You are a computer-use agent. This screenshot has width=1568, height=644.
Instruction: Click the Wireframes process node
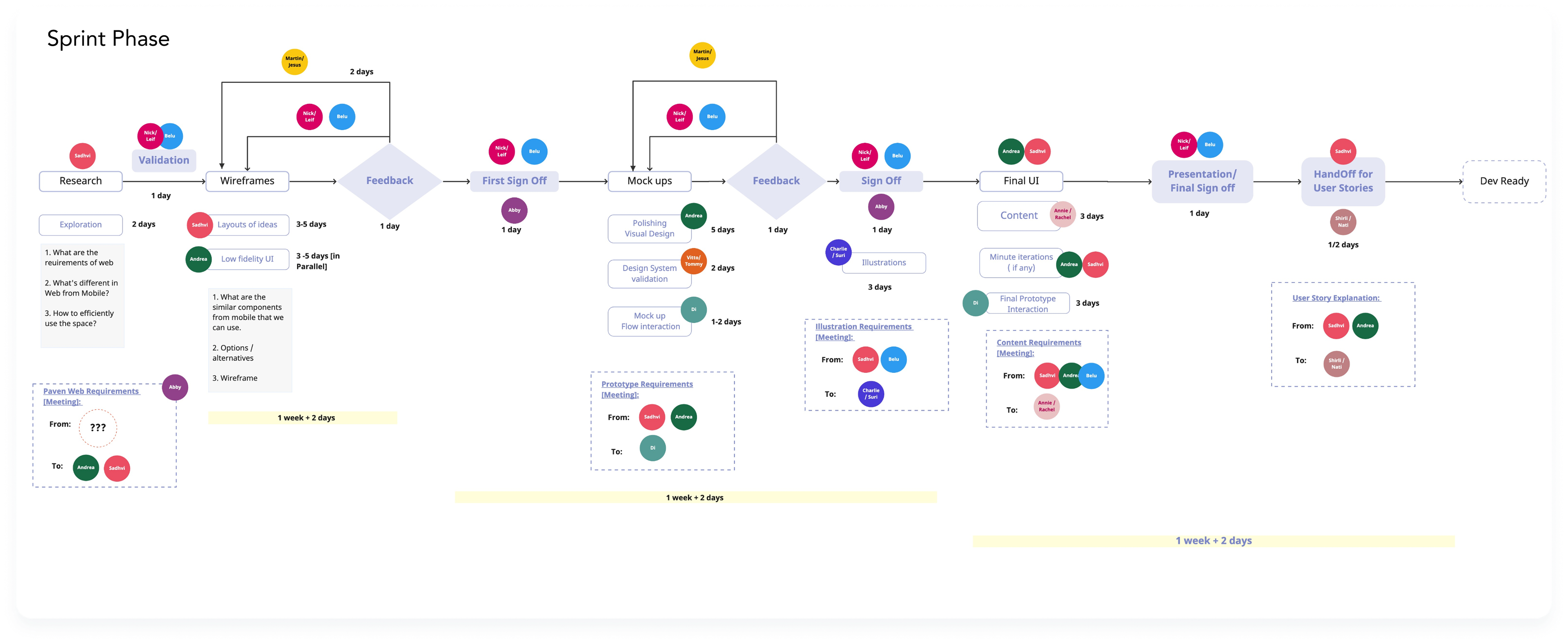click(247, 181)
